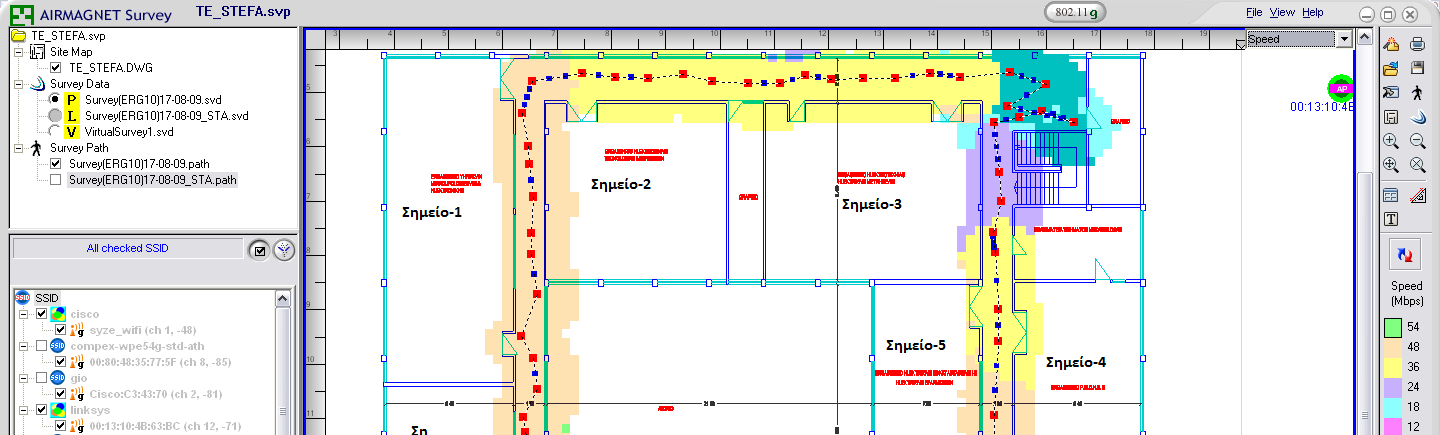Click the floor plan save icon in right toolbar
This screenshot has width=1440, height=435.
pyautogui.click(x=1391, y=117)
